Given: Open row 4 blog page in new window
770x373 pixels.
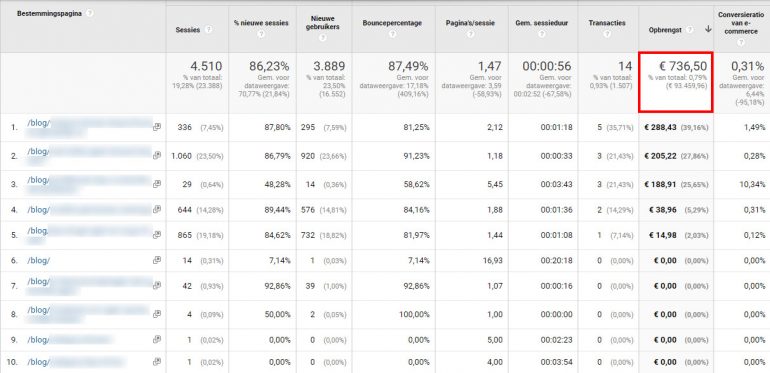Looking at the screenshot, I should click(x=157, y=209).
